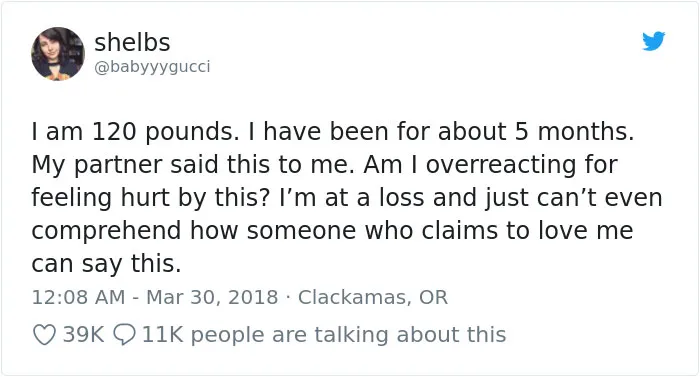Click the text "My partner said this to me."
The width and height of the screenshot is (700, 377).
pyautogui.click(x=193, y=165)
